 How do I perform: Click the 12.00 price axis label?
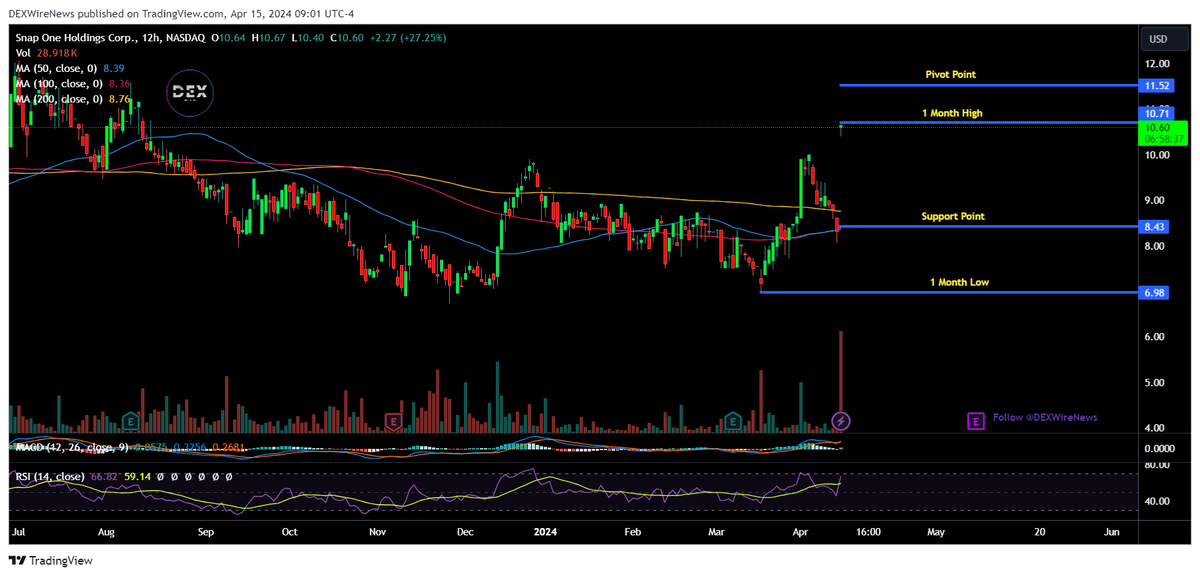(1158, 64)
